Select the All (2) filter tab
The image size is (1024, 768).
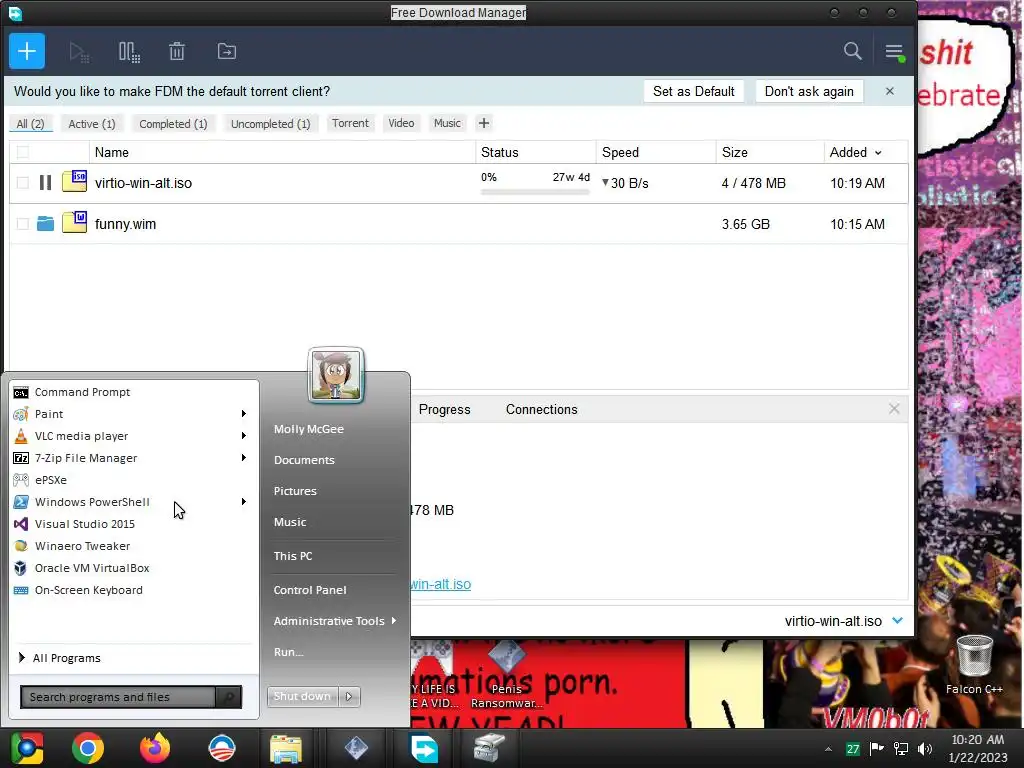pyautogui.click(x=31, y=123)
